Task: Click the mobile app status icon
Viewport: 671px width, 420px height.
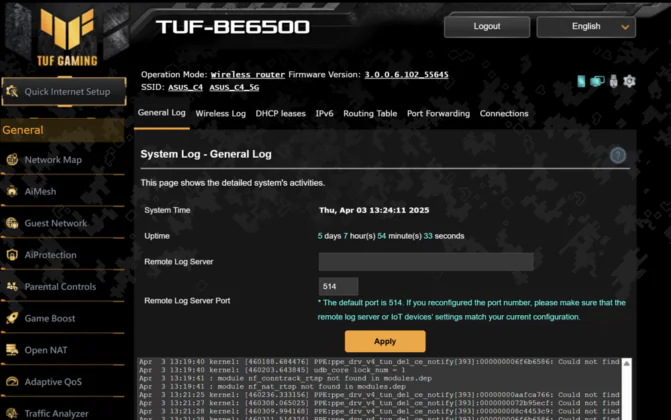Action: 581,81
